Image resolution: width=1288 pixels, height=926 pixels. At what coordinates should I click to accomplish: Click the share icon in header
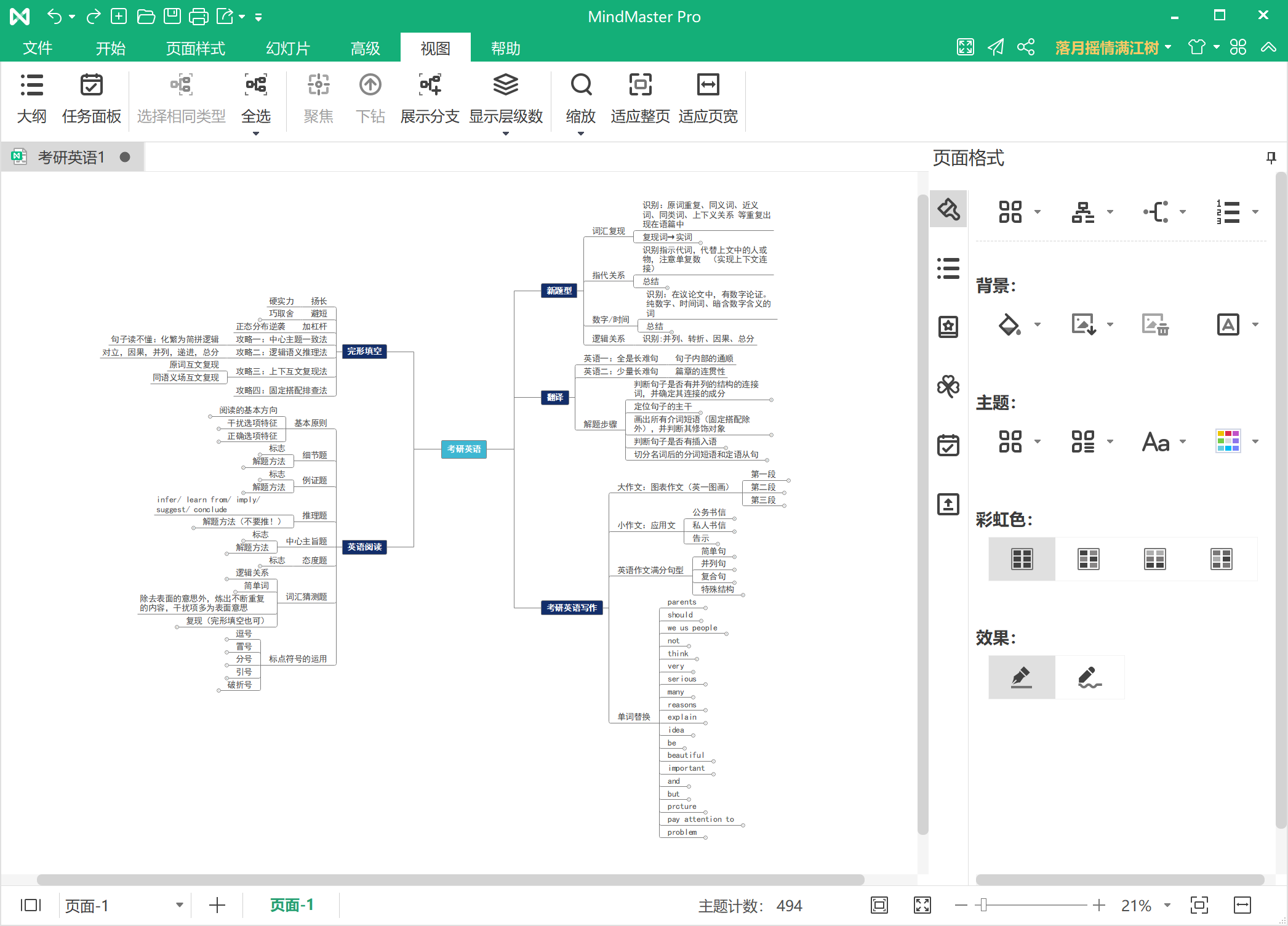(x=1025, y=47)
